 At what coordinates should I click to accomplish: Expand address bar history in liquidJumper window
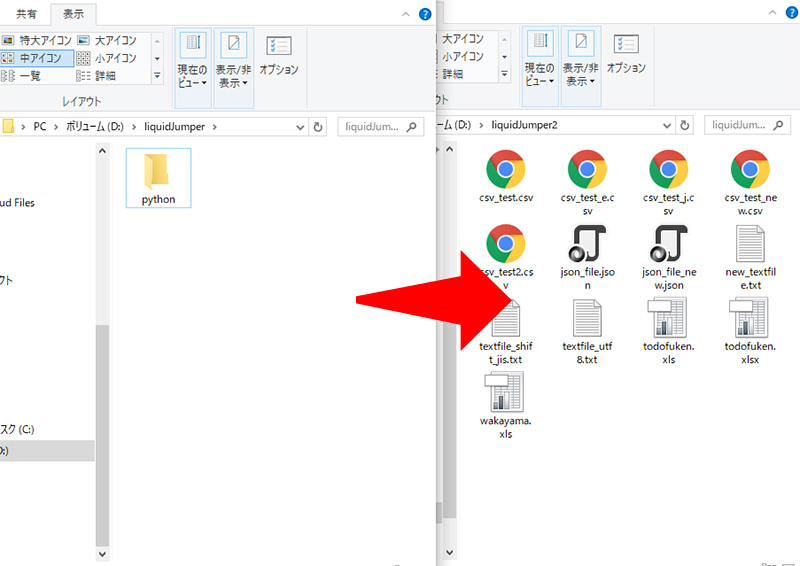[x=300, y=127]
